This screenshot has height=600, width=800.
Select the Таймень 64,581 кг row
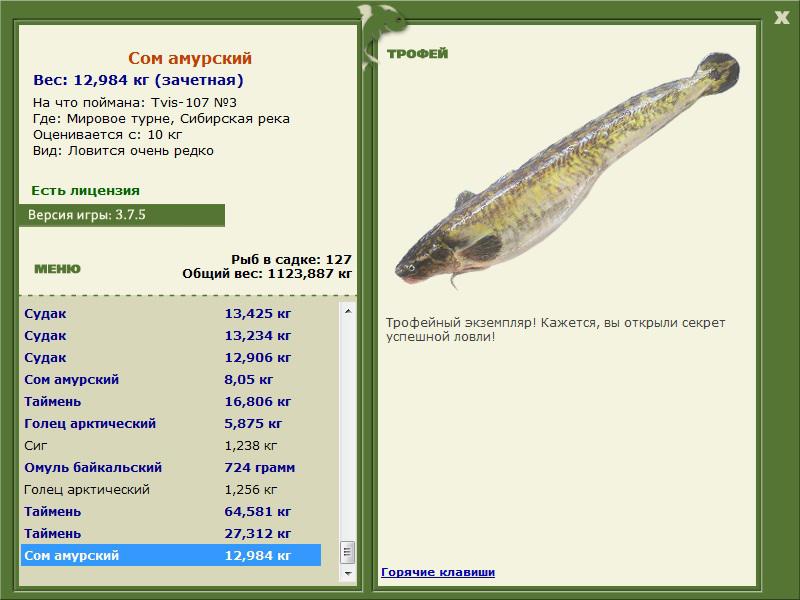171,511
